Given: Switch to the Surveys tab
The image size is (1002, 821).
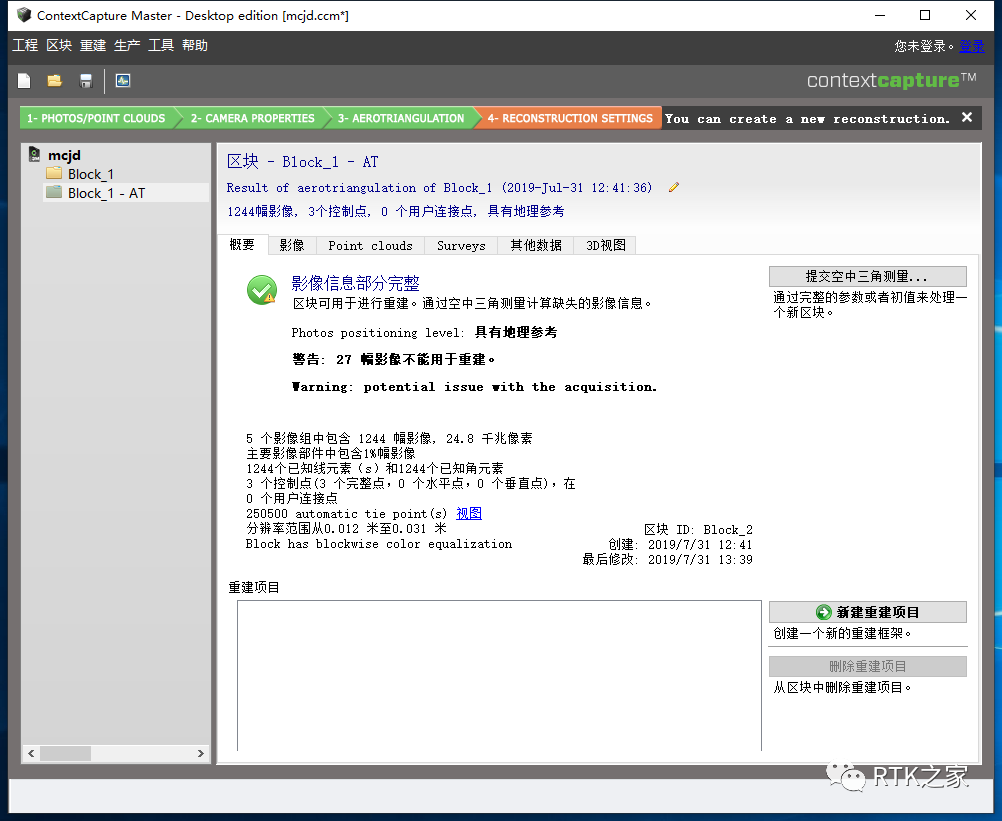Looking at the screenshot, I should 461,245.
